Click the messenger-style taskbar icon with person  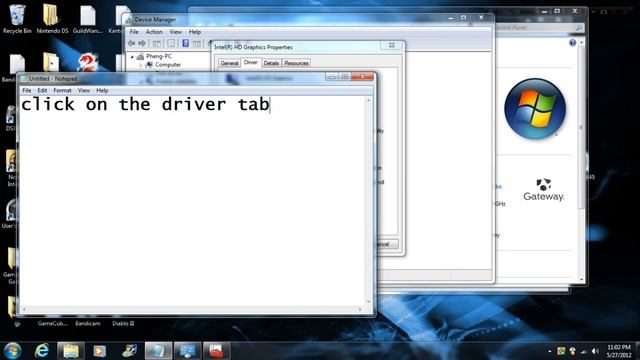coord(129,351)
